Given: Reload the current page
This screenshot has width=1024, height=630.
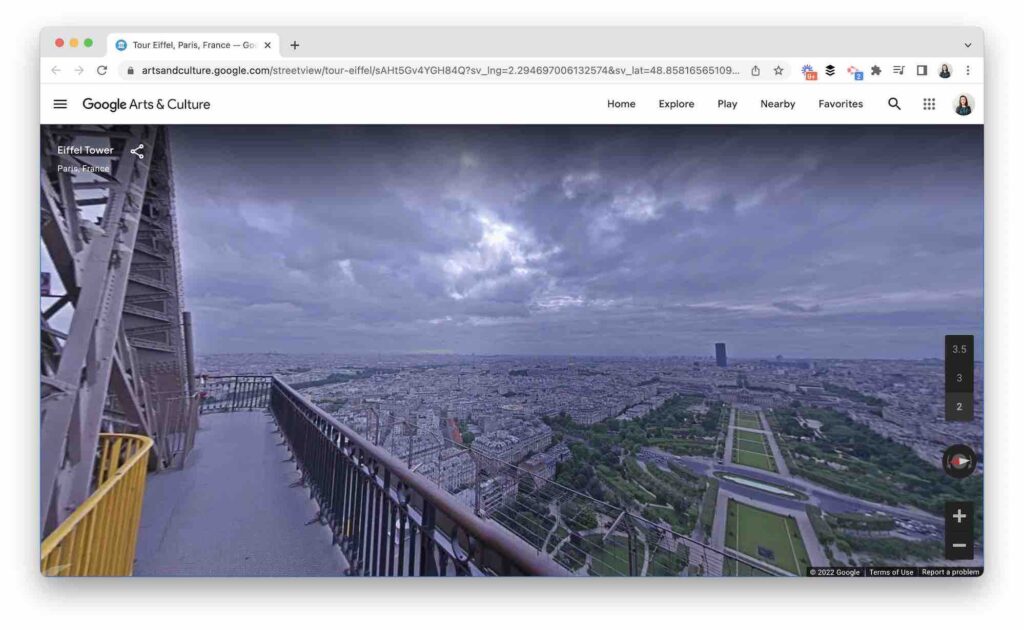Looking at the screenshot, I should [x=103, y=70].
